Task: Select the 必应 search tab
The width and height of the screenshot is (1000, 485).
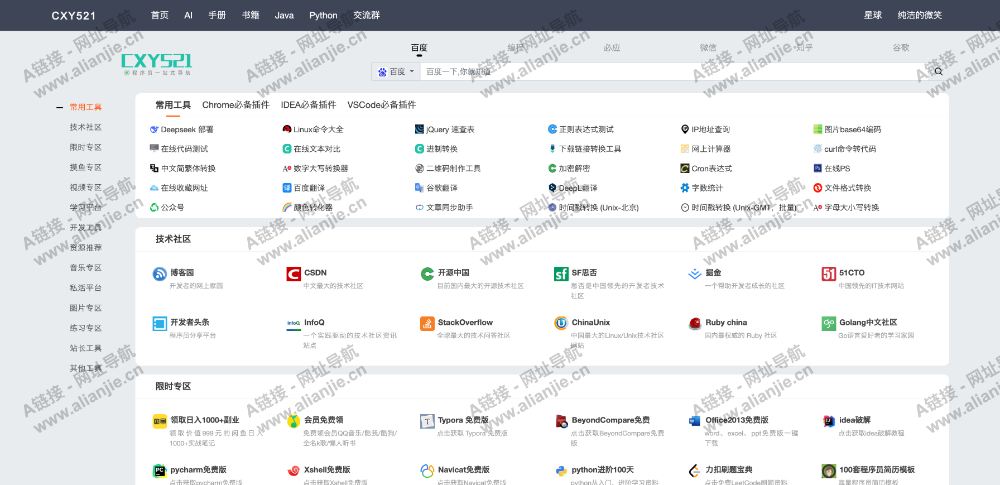Action: 612,48
